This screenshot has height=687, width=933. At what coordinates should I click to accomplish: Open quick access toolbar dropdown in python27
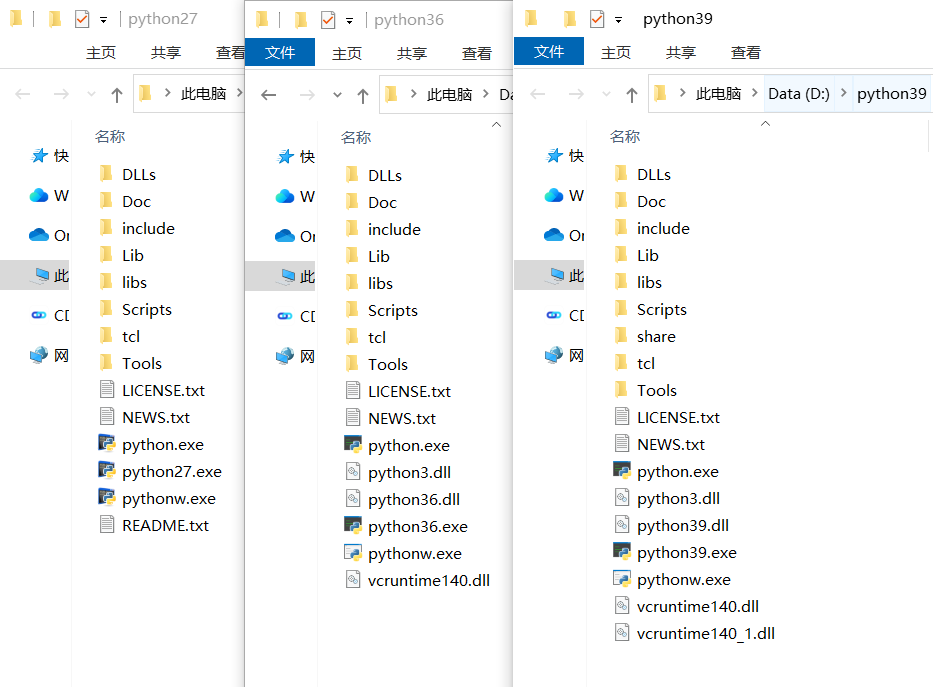pos(104,20)
